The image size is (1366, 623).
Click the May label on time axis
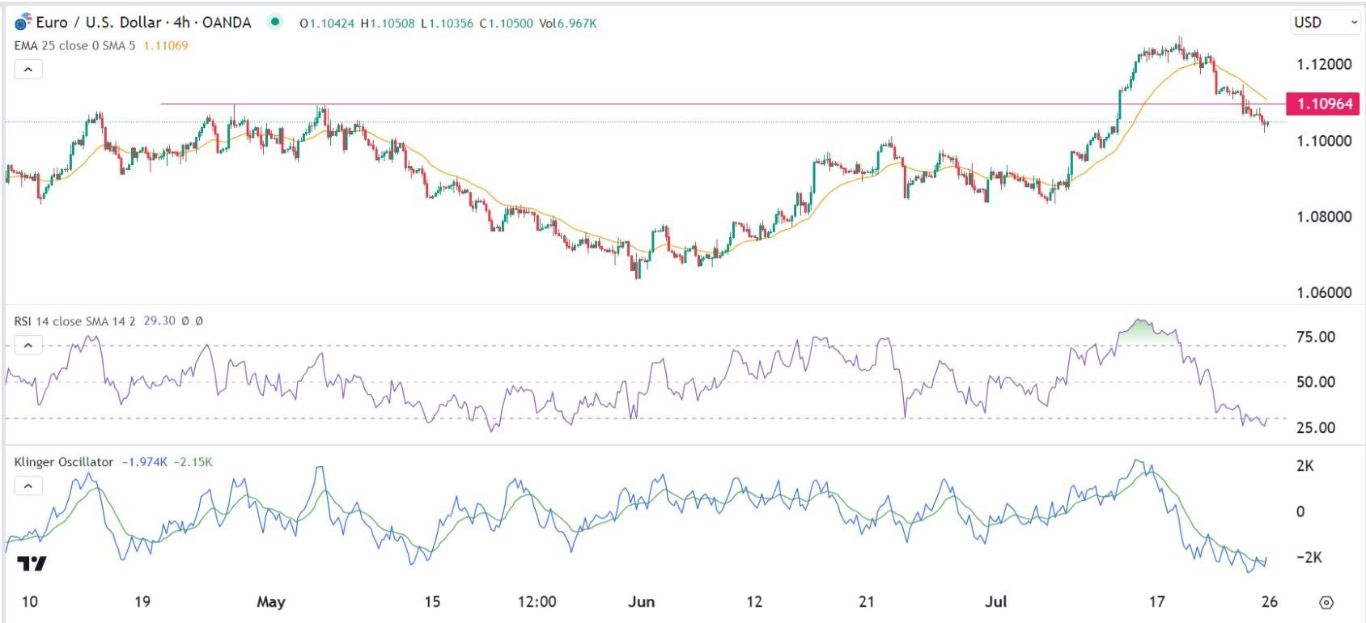click(271, 602)
